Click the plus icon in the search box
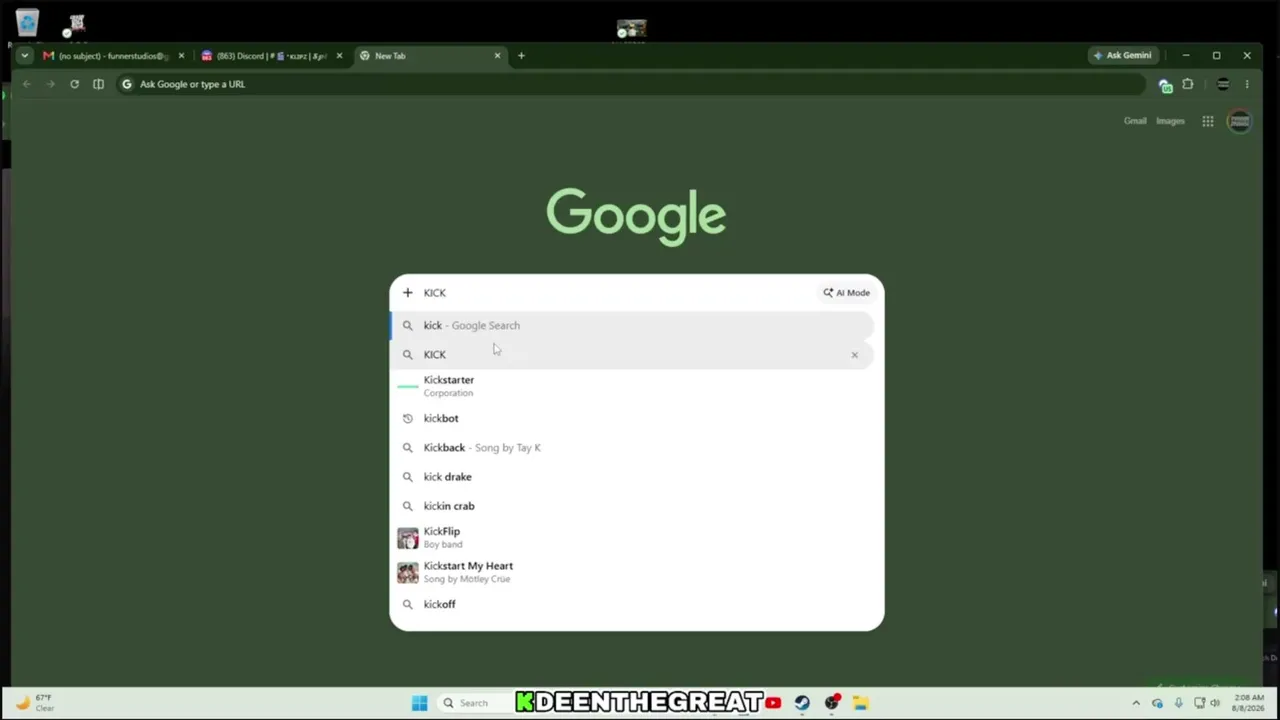The width and height of the screenshot is (1280, 720). pos(407,293)
